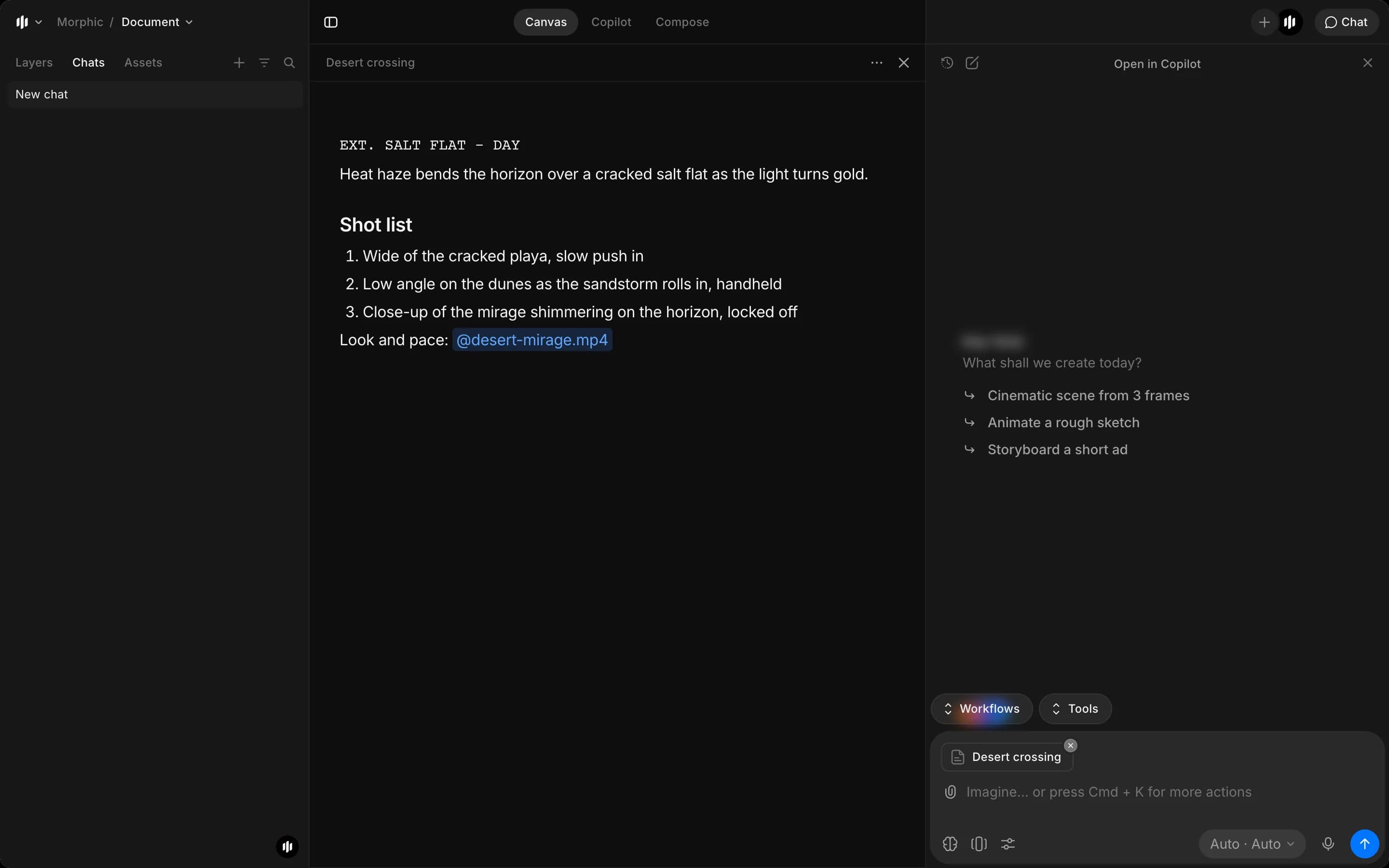Close the copilot chat panel
This screenshot has height=868, width=1389.
[x=1367, y=63]
